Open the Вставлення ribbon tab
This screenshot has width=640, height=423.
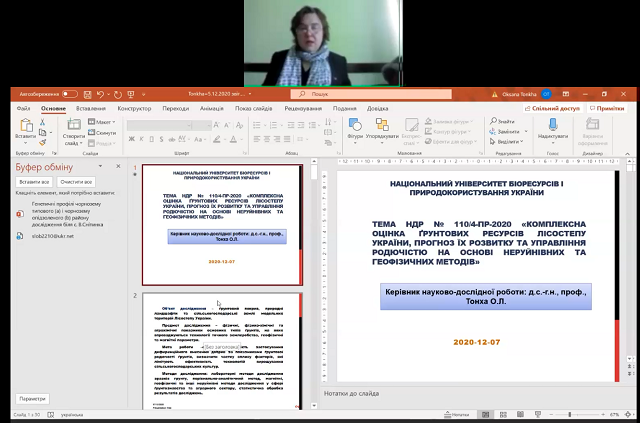[x=90, y=107]
